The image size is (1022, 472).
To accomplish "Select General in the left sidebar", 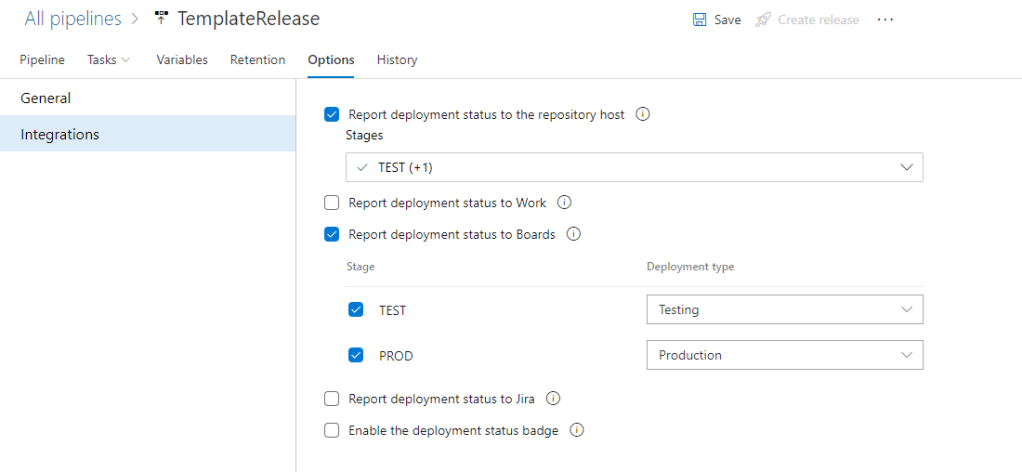I will coord(46,98).
